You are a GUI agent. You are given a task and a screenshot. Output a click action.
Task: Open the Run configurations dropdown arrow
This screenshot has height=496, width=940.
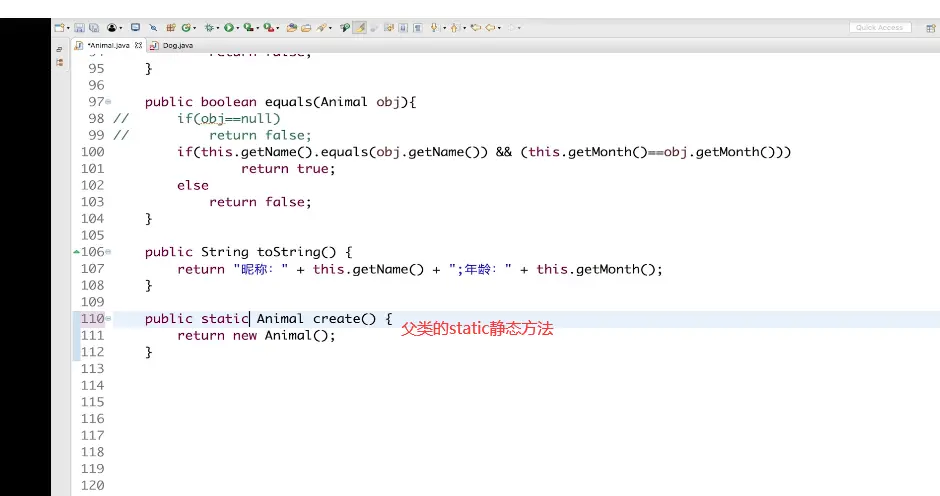[237, 28]
